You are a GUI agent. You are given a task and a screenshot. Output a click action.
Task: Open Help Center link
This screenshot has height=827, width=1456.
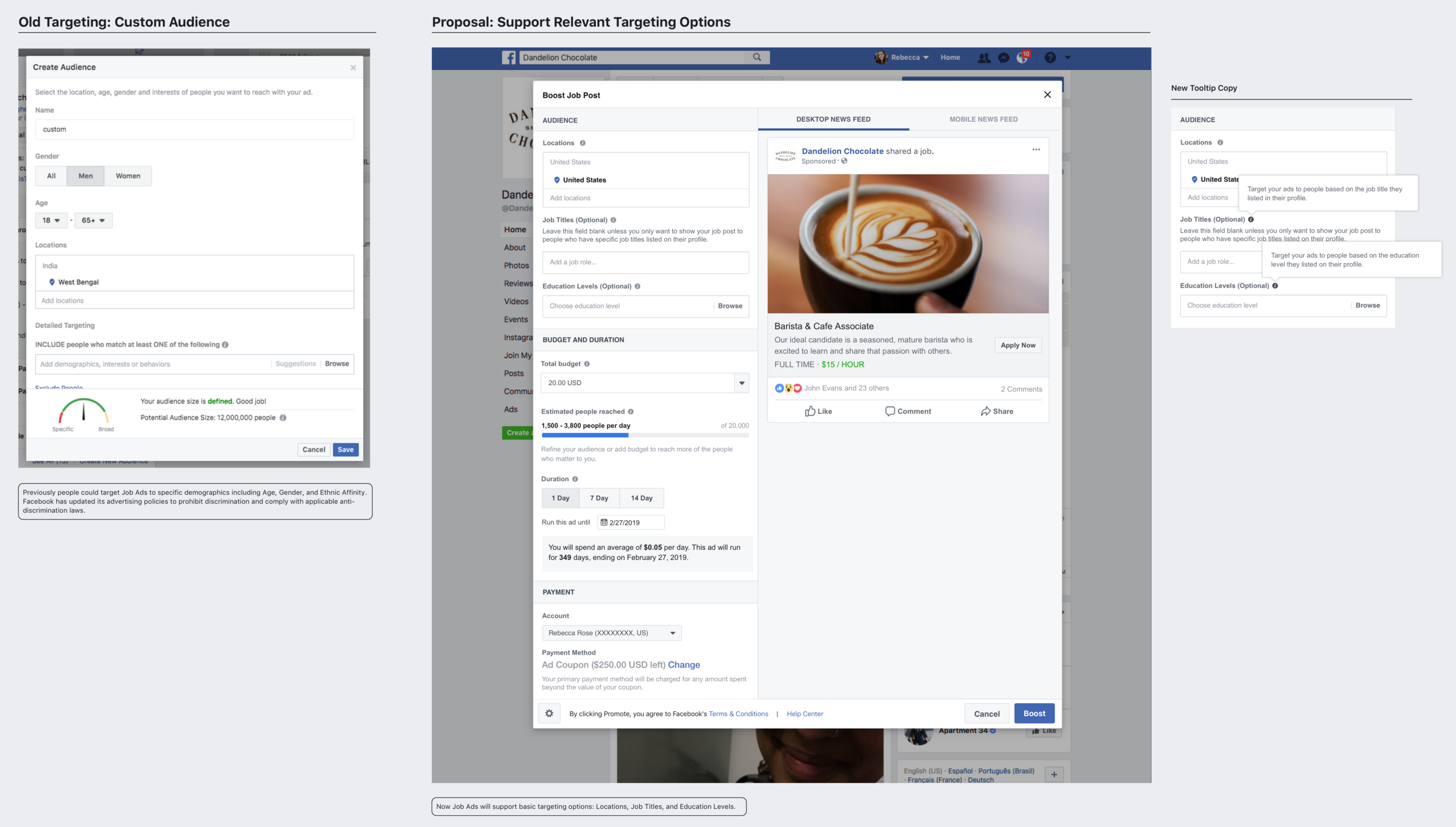804,714
